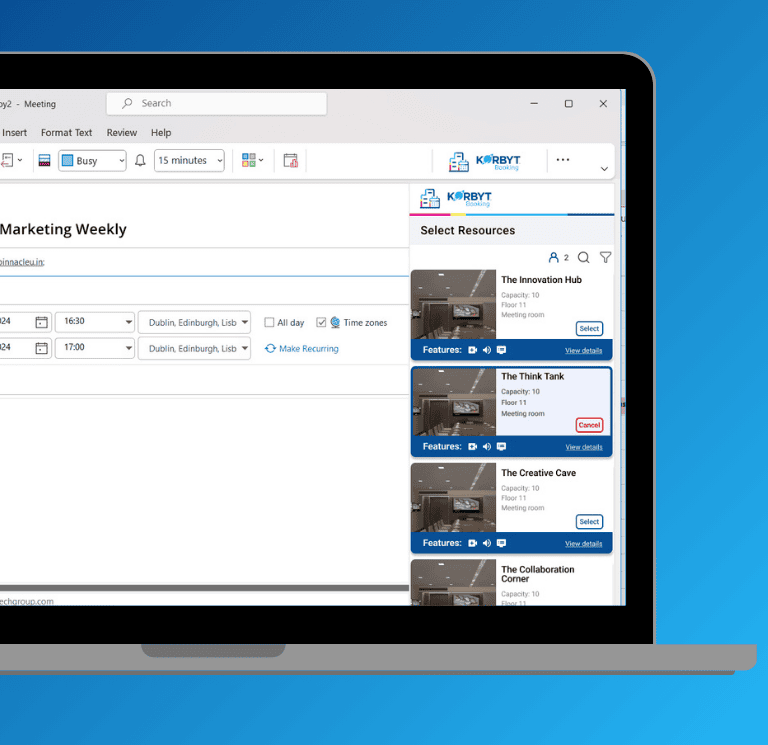768x745 pixels.
Task: Click Innovation Hub video camera feature icon
Action: [x=473, y=350]
